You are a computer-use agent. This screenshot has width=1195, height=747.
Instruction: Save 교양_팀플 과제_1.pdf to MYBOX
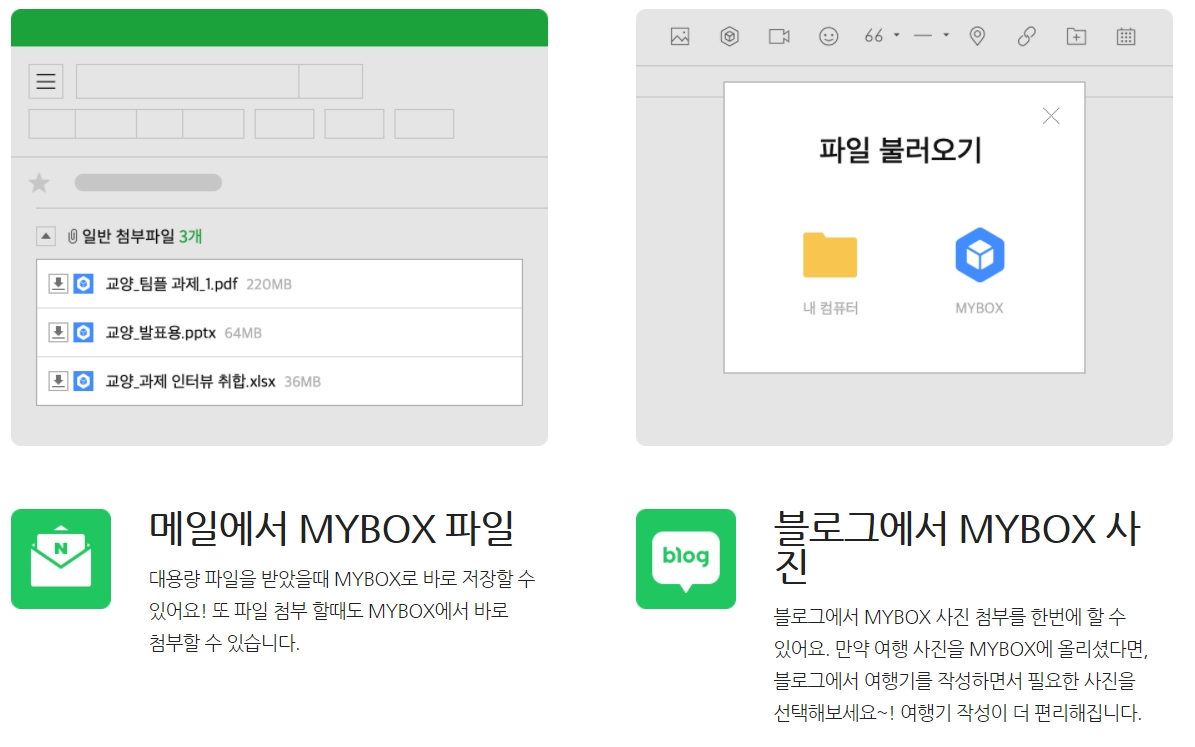click(83, 284)
